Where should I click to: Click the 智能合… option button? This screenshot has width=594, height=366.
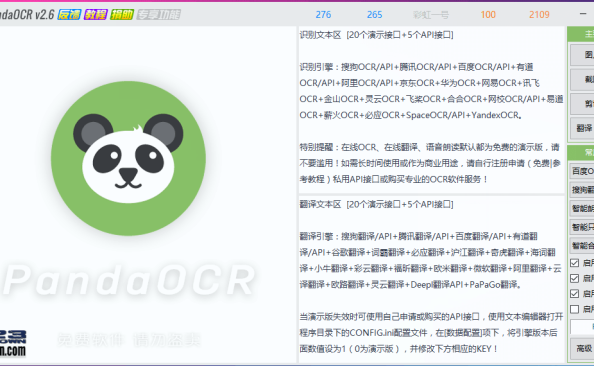pos(582,246)
